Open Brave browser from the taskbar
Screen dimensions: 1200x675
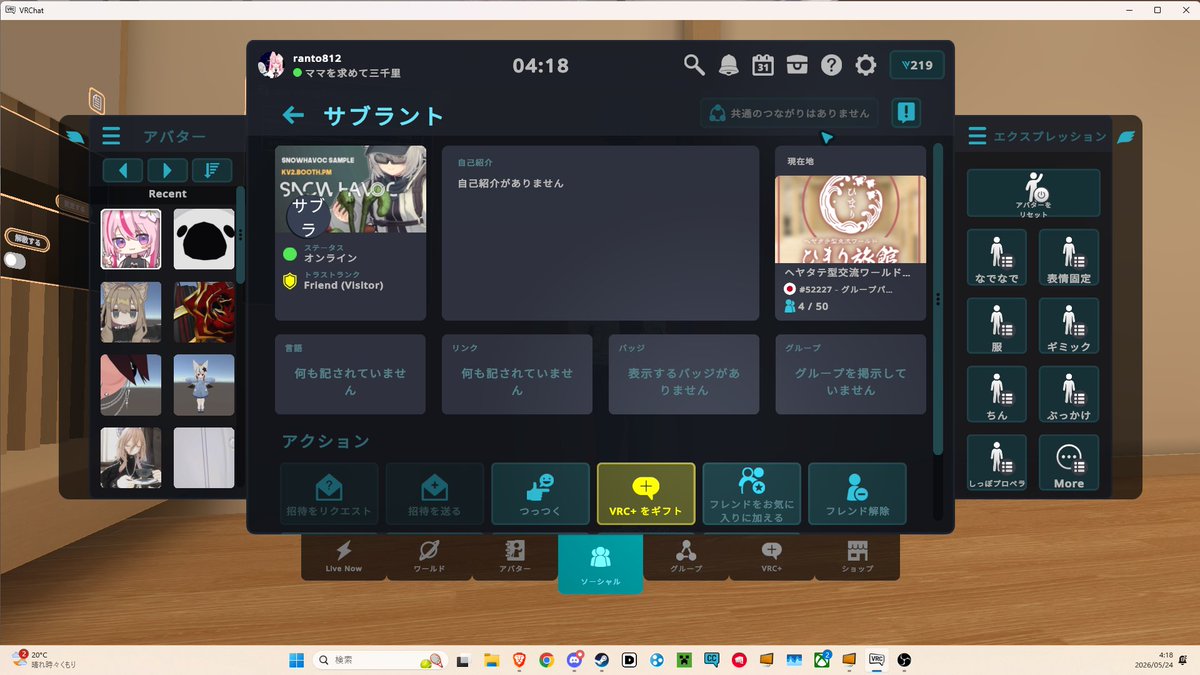point(518,660)
